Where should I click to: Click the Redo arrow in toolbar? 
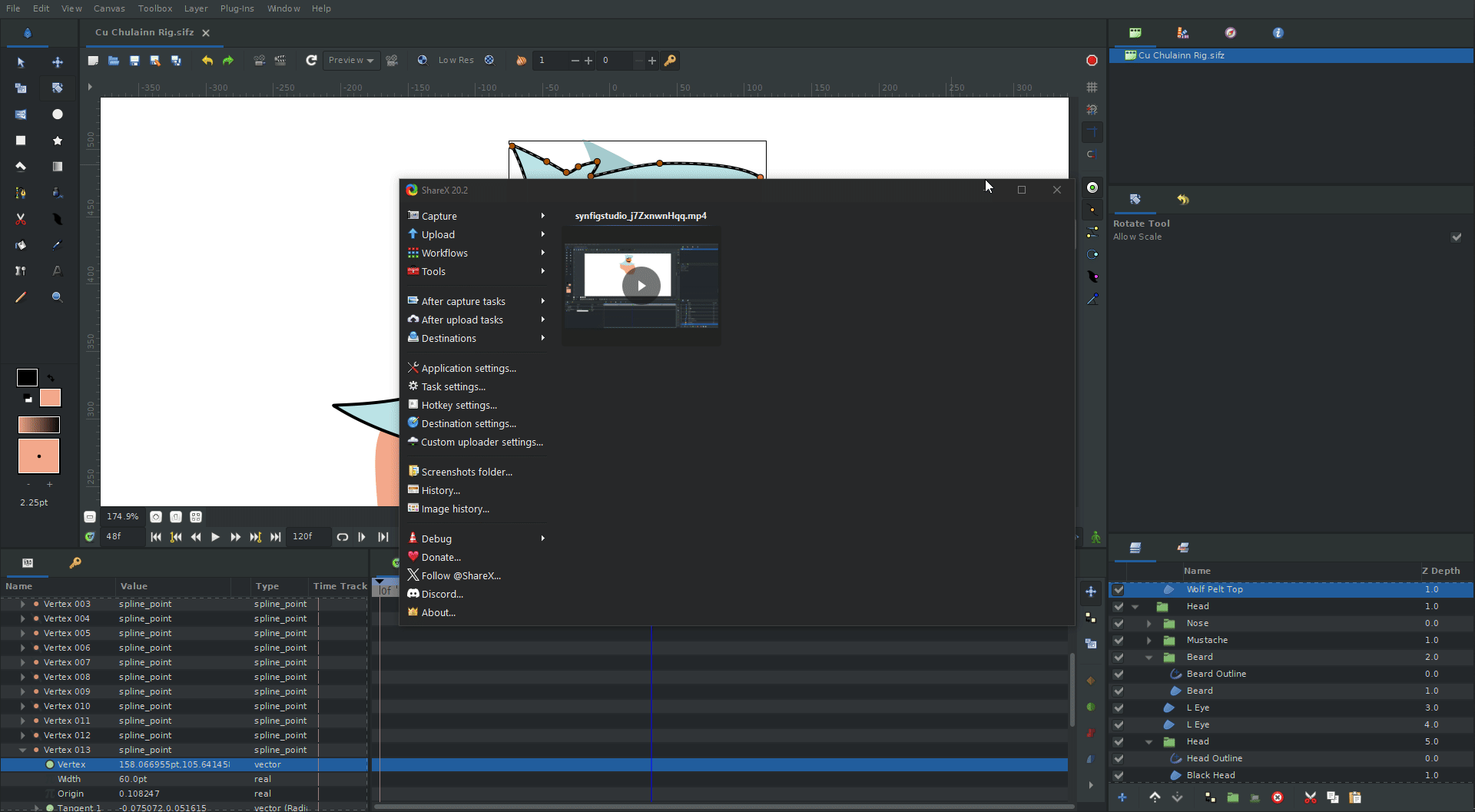228,61
